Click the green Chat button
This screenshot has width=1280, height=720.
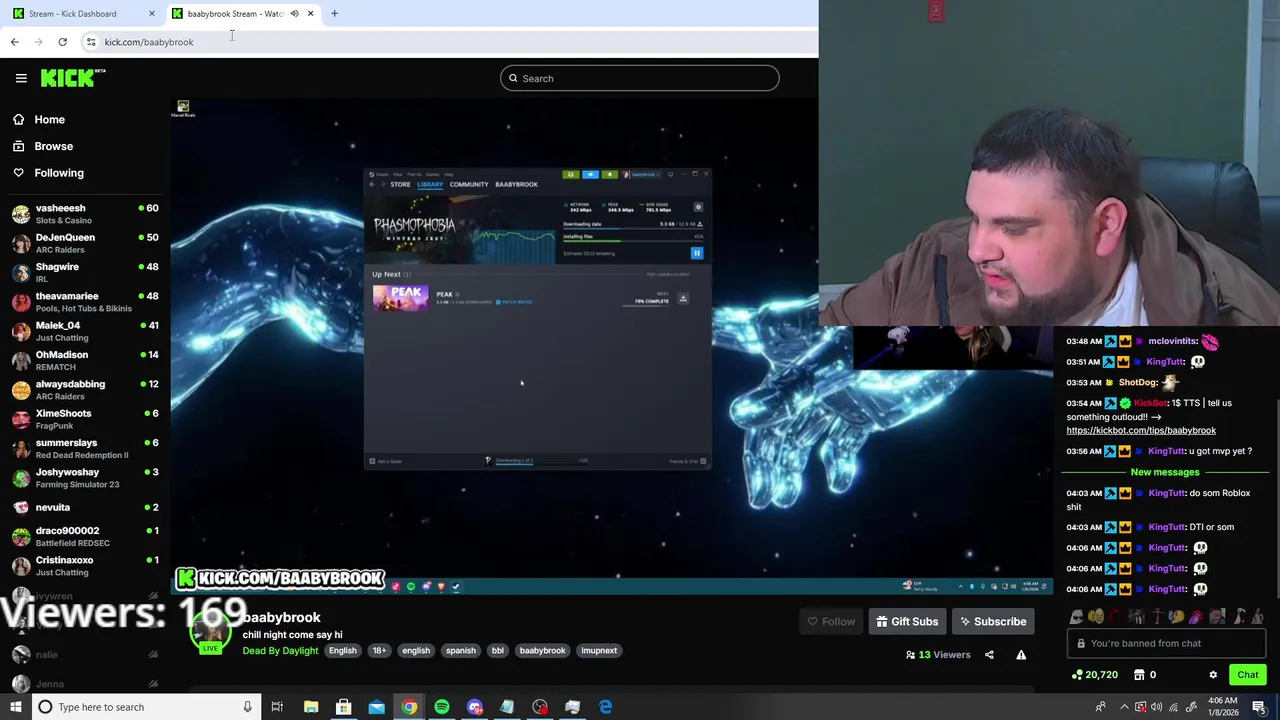1248,675
